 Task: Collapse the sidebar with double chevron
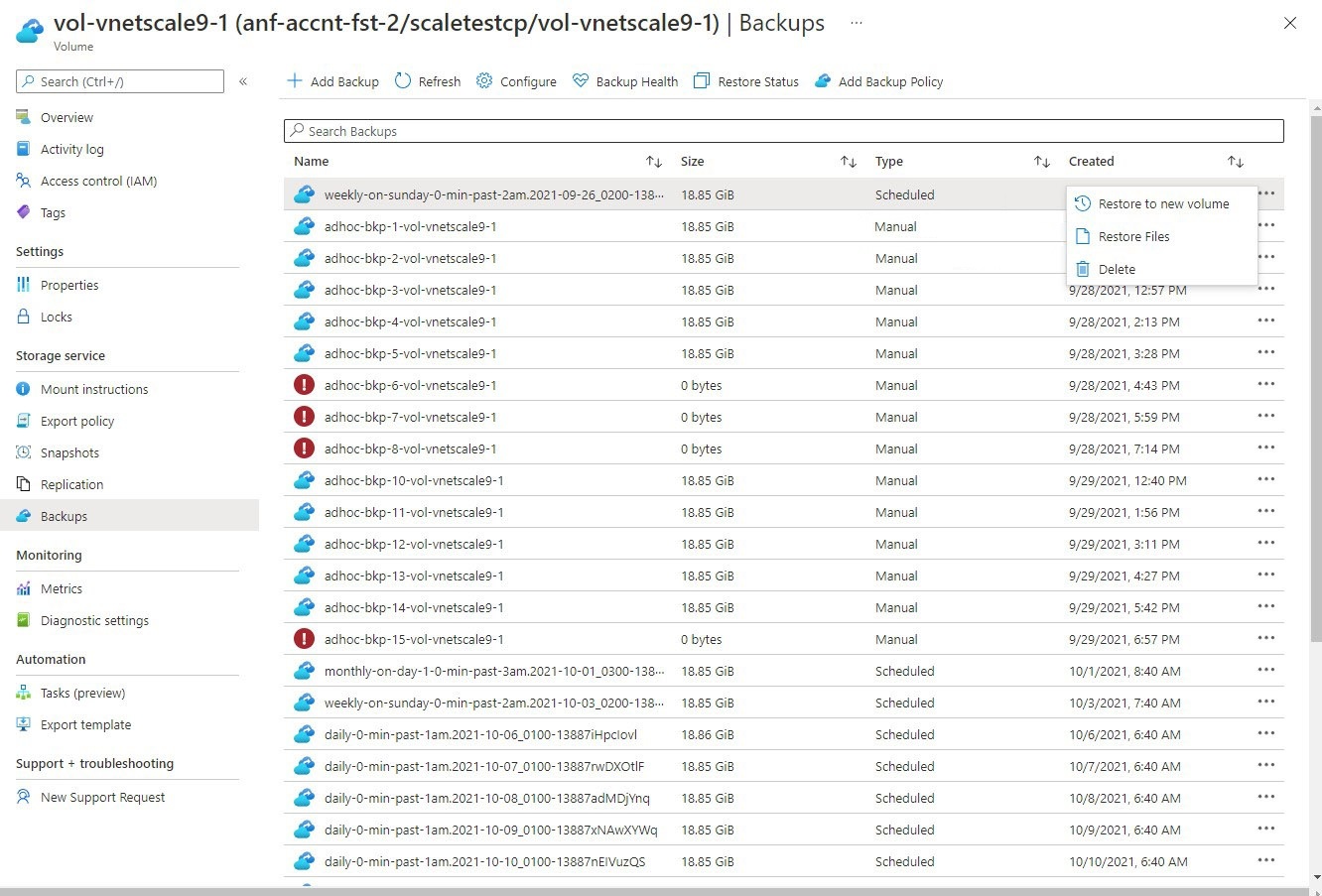[243, 81]
